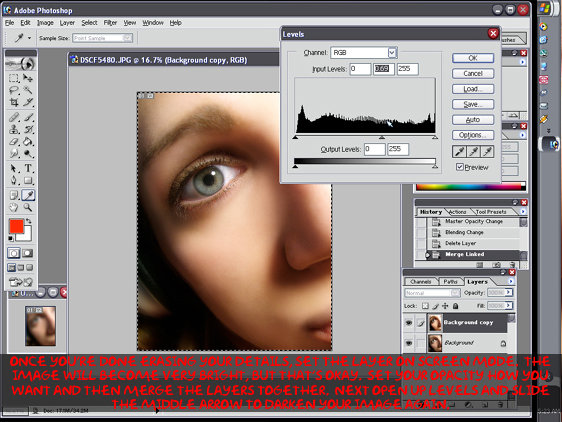
Task: Select the Slice tool
Action: click(28, 103)
